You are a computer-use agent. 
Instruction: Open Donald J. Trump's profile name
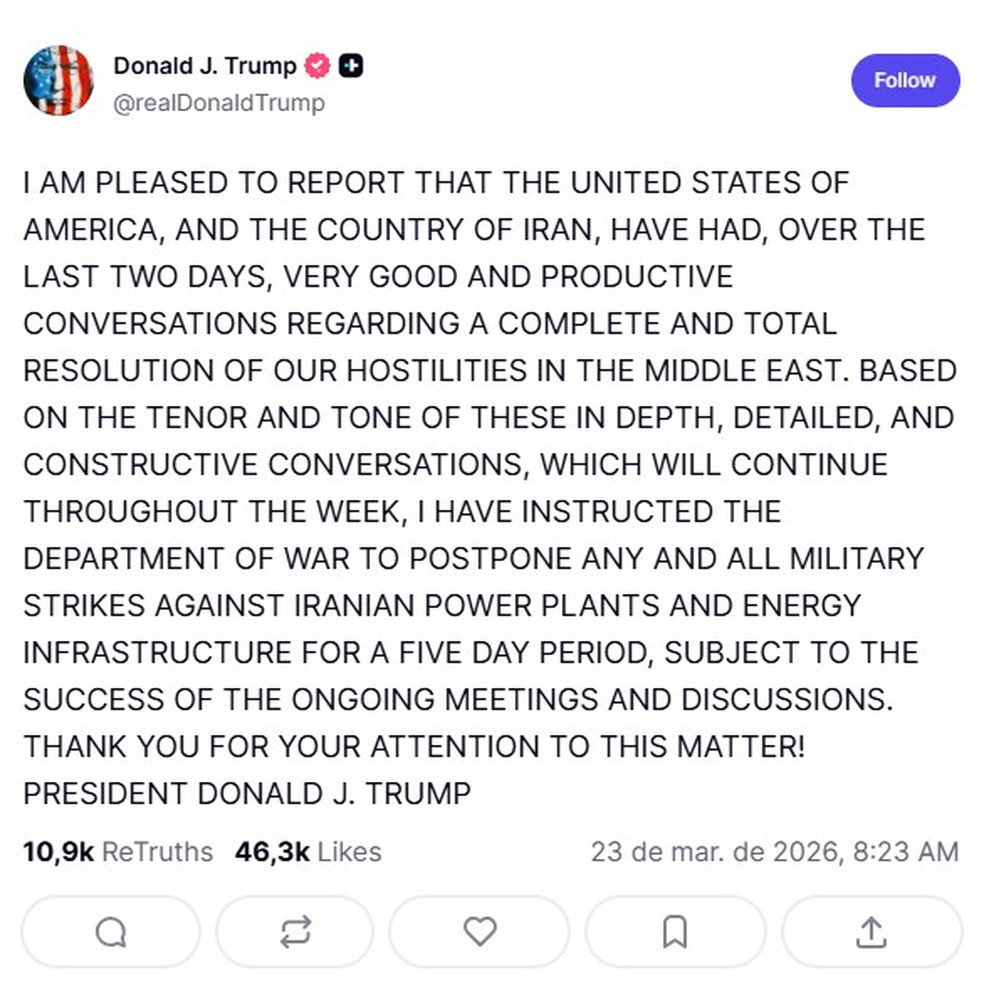pyautogui.click(x=204, y=65)
